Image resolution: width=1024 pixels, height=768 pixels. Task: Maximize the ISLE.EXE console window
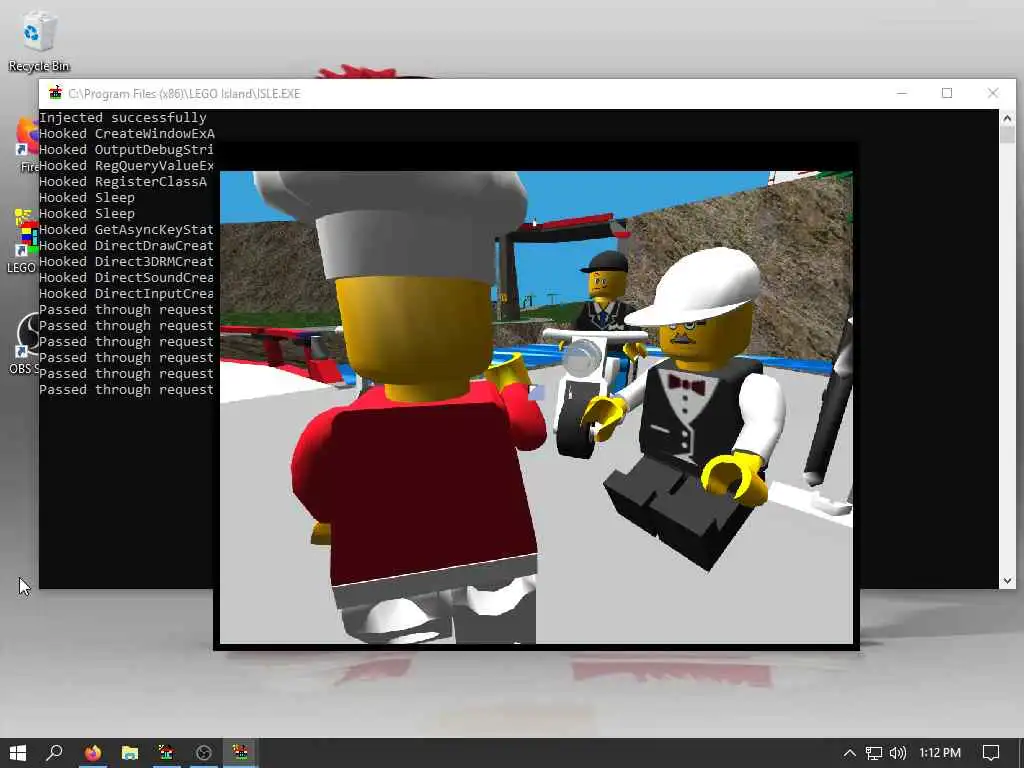947,93
